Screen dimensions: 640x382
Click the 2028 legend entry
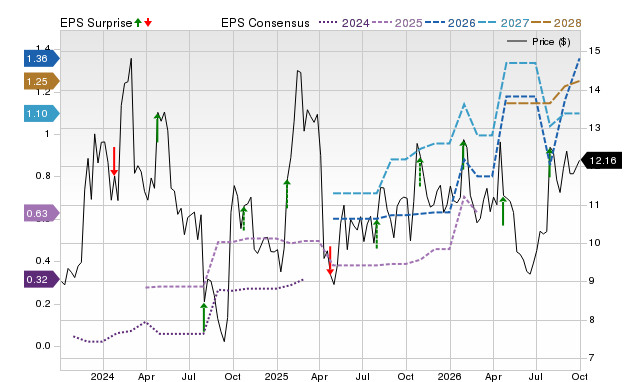pyautogui.click(x=556, y=23)
